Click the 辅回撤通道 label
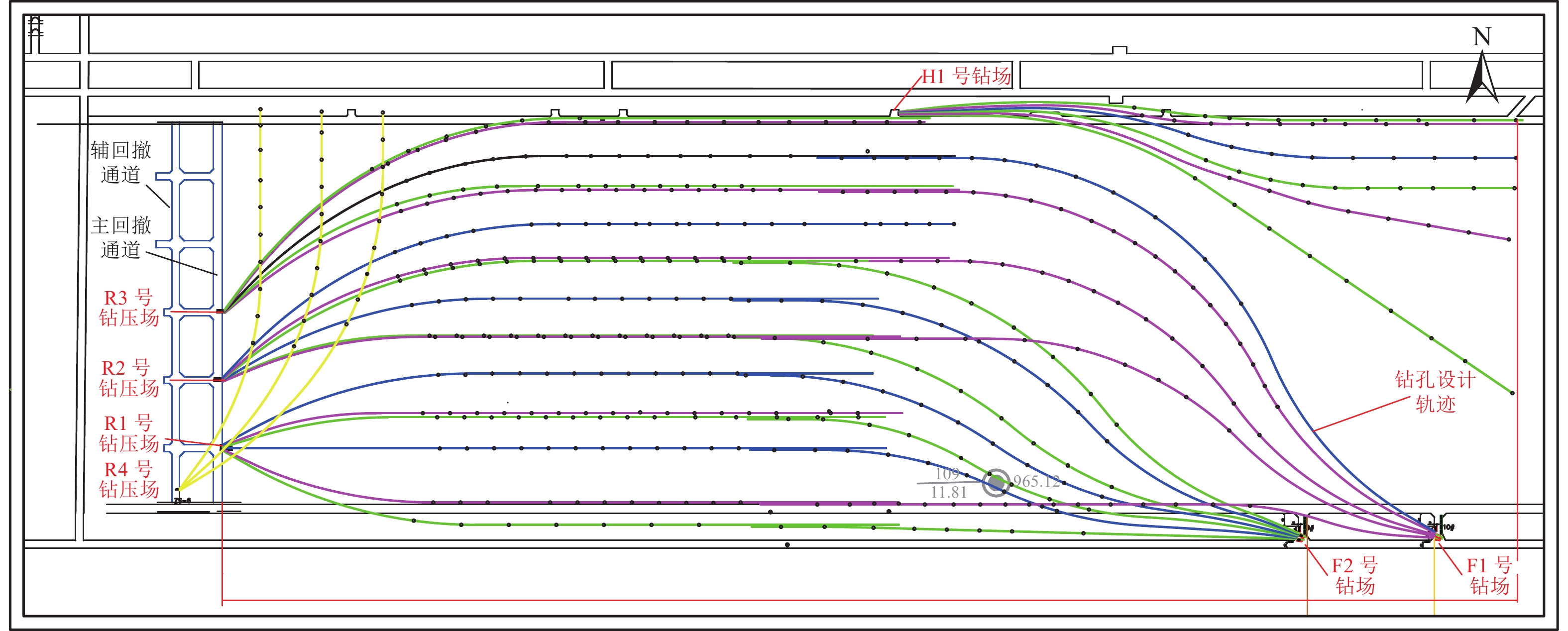This screenshot has height=631, width=1568. click(x=120, y=162)
